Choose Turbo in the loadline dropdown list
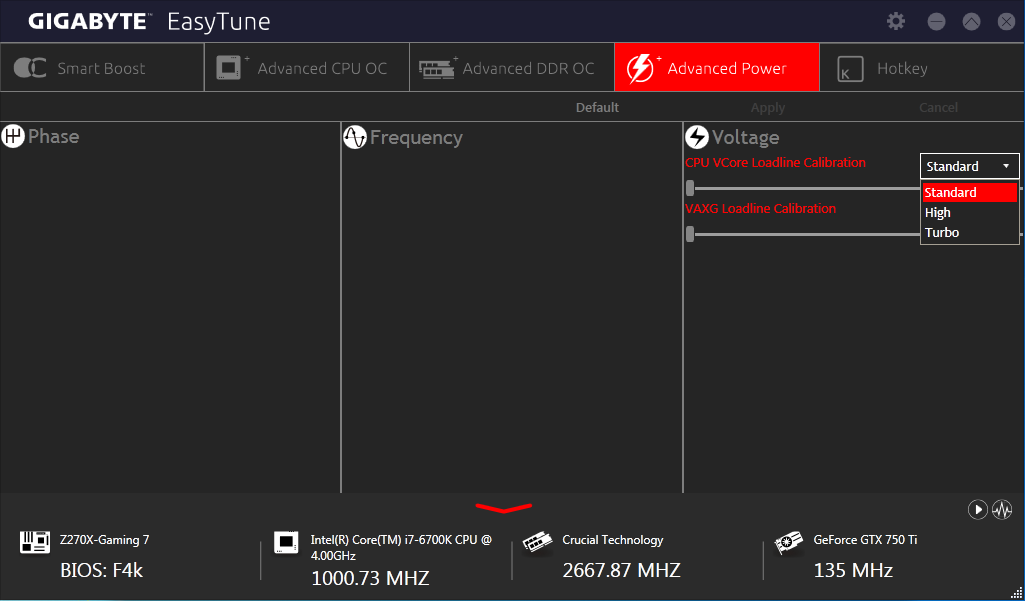This screenshot has height=601, width=1025. pyautogui.click(x=969, y=232)
